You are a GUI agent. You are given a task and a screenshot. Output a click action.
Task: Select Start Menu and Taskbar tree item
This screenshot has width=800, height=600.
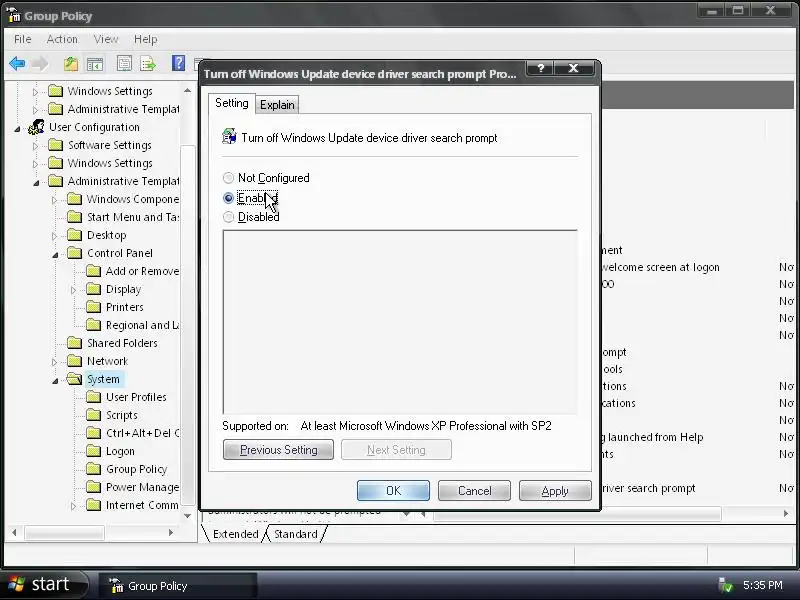(133, 217)
